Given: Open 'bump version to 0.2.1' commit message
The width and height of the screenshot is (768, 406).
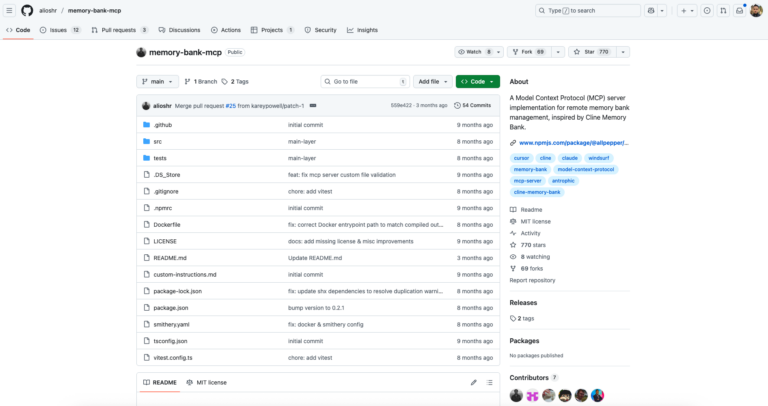Looking at the screenshot, I should (x=316, y=308).
